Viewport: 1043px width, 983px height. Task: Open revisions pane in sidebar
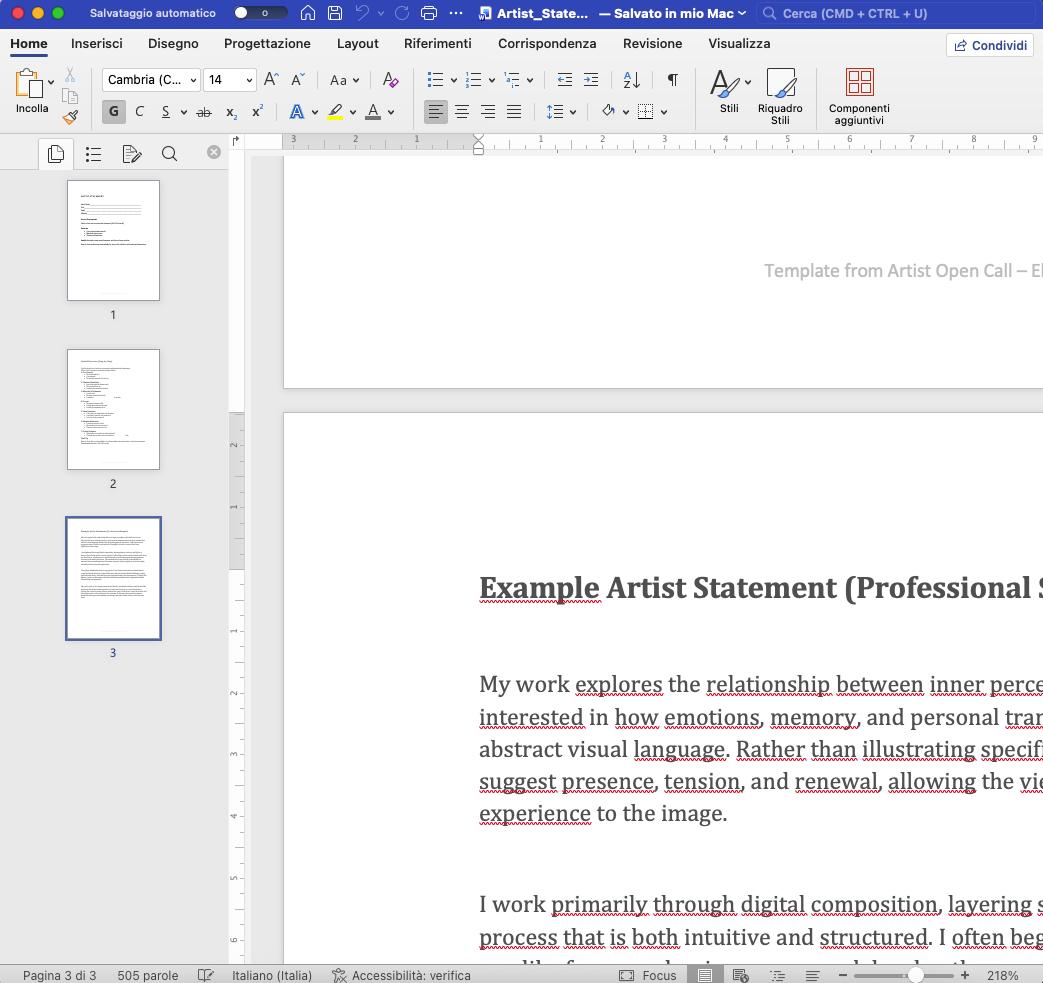click(132, 154)
